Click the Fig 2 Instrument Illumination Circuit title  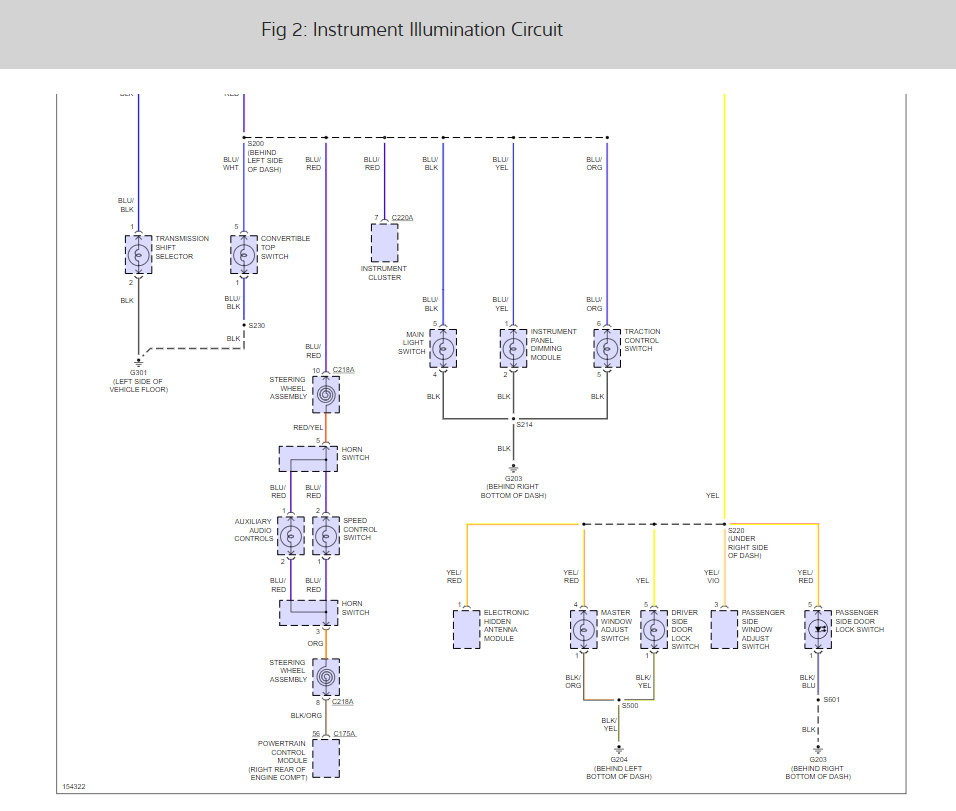click(x=412, y=30)
